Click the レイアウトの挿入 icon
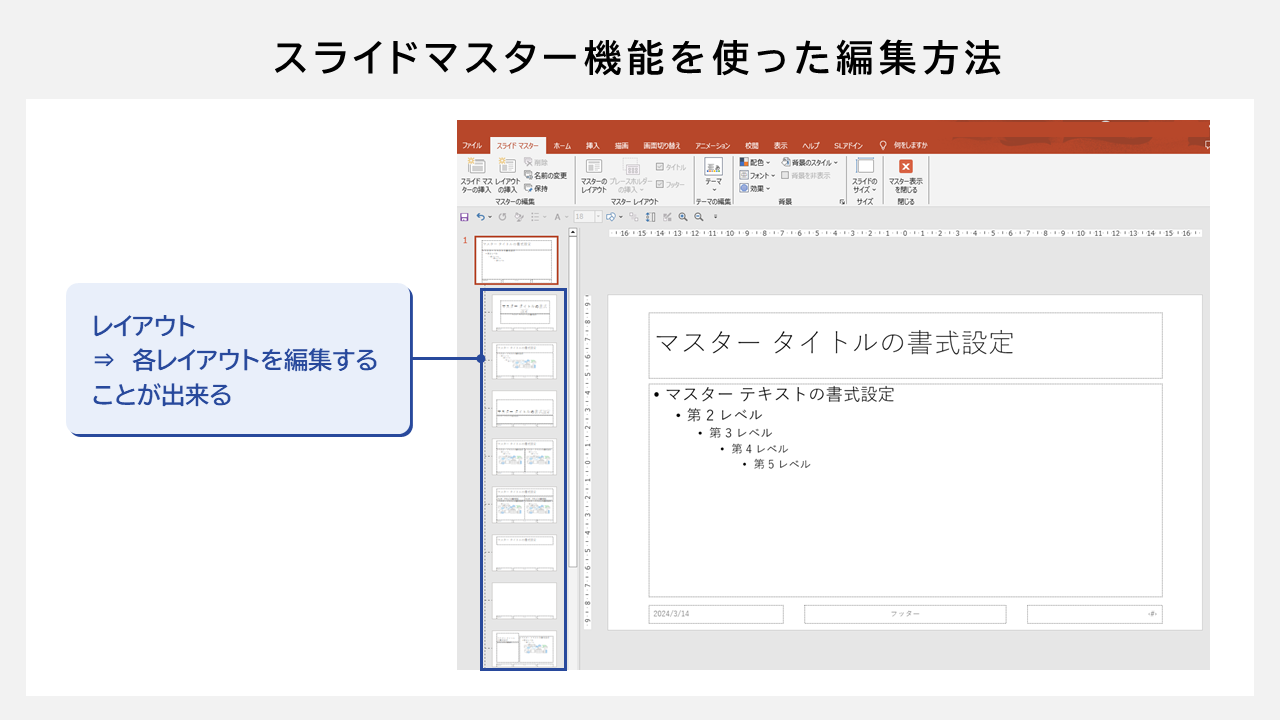The image size is (1280, 720). [508, 166]
